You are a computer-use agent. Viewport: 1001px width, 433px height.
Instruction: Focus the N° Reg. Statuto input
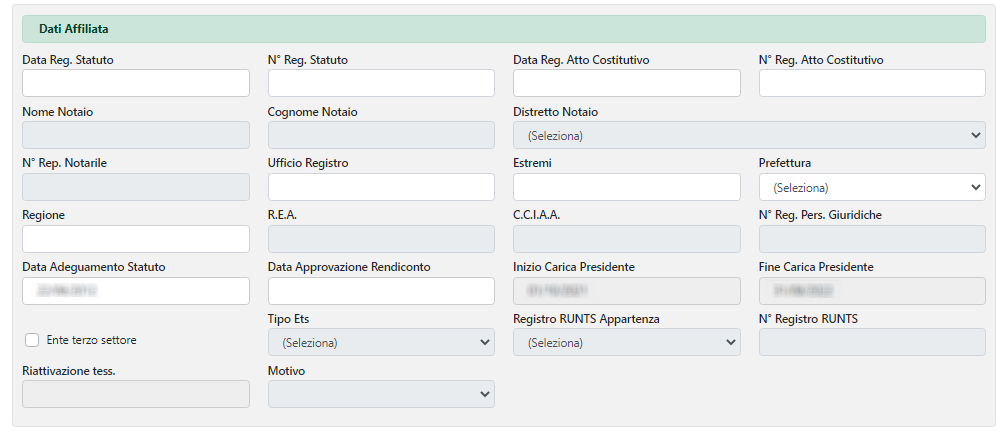(x=381, y=83)
